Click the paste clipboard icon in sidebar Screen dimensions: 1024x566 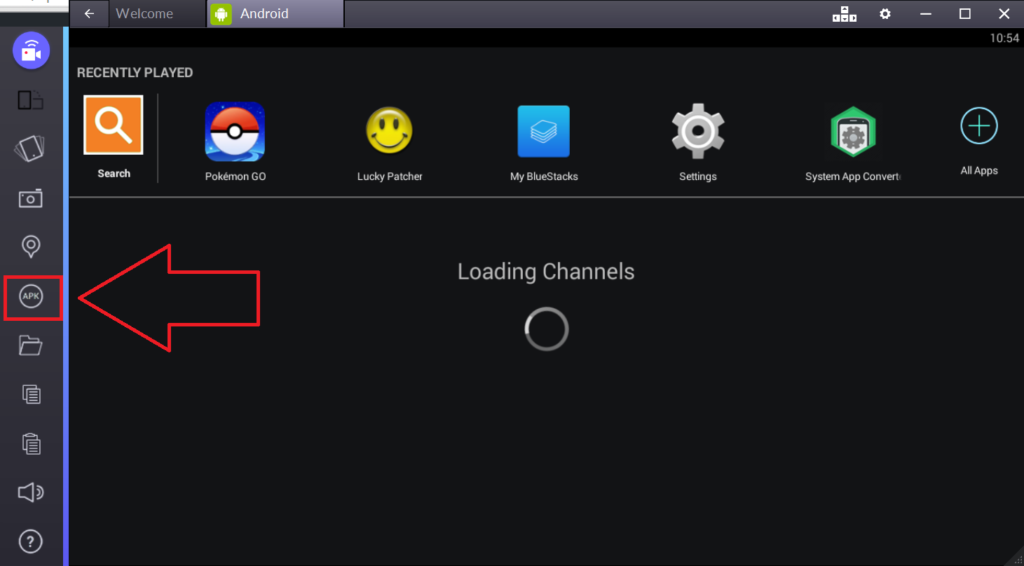click(31, 443)
